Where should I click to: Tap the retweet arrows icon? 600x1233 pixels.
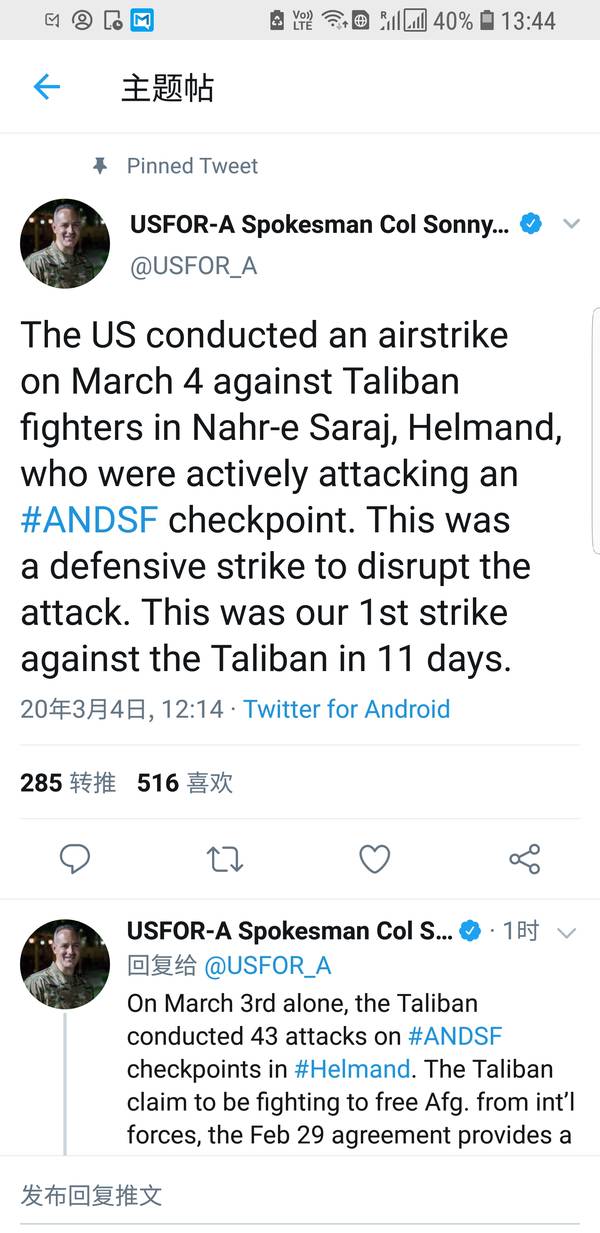(x=224, y=859)
